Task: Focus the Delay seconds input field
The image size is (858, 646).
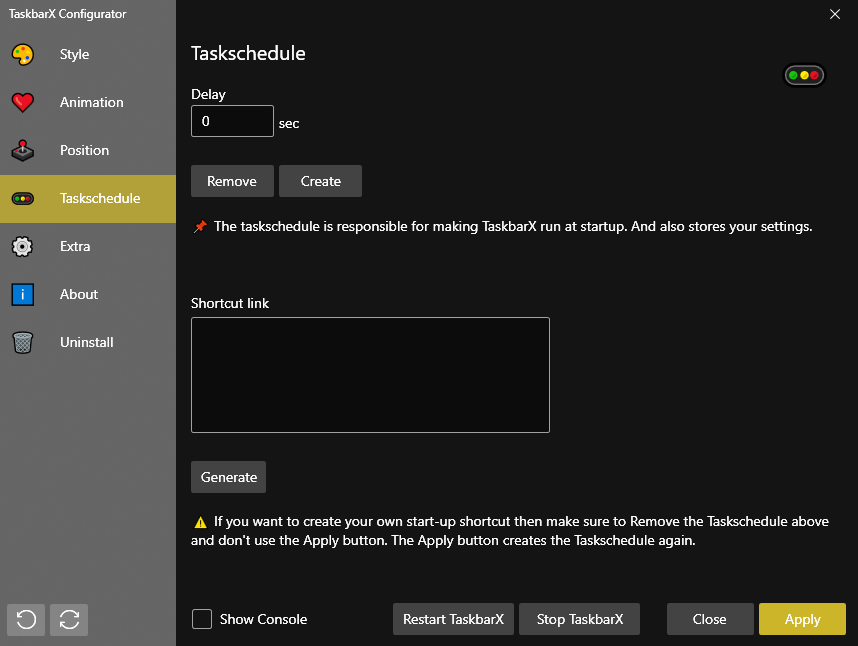Action: [232, 121]
